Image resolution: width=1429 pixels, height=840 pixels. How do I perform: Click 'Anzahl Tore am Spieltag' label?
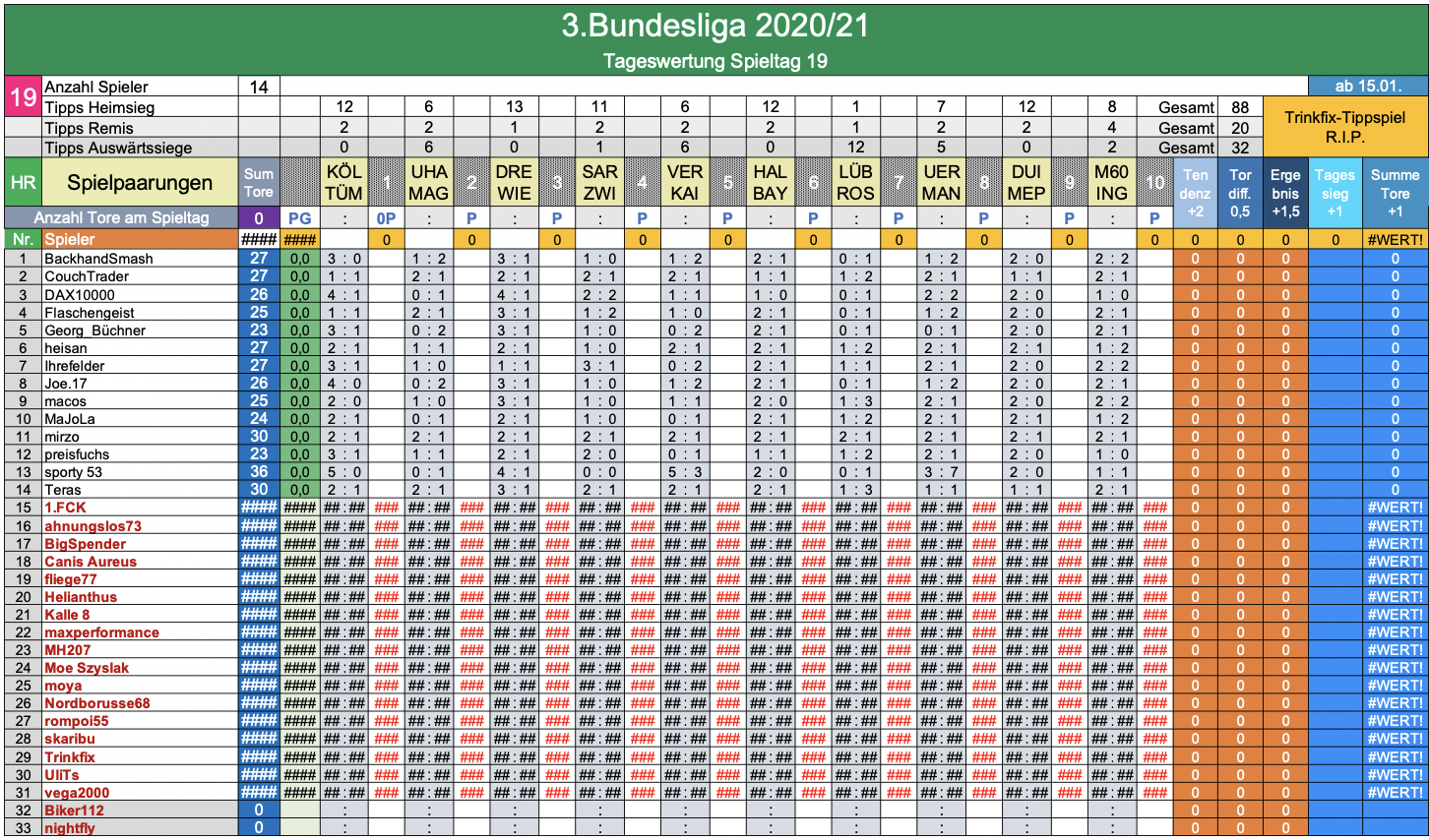point(121,217)
